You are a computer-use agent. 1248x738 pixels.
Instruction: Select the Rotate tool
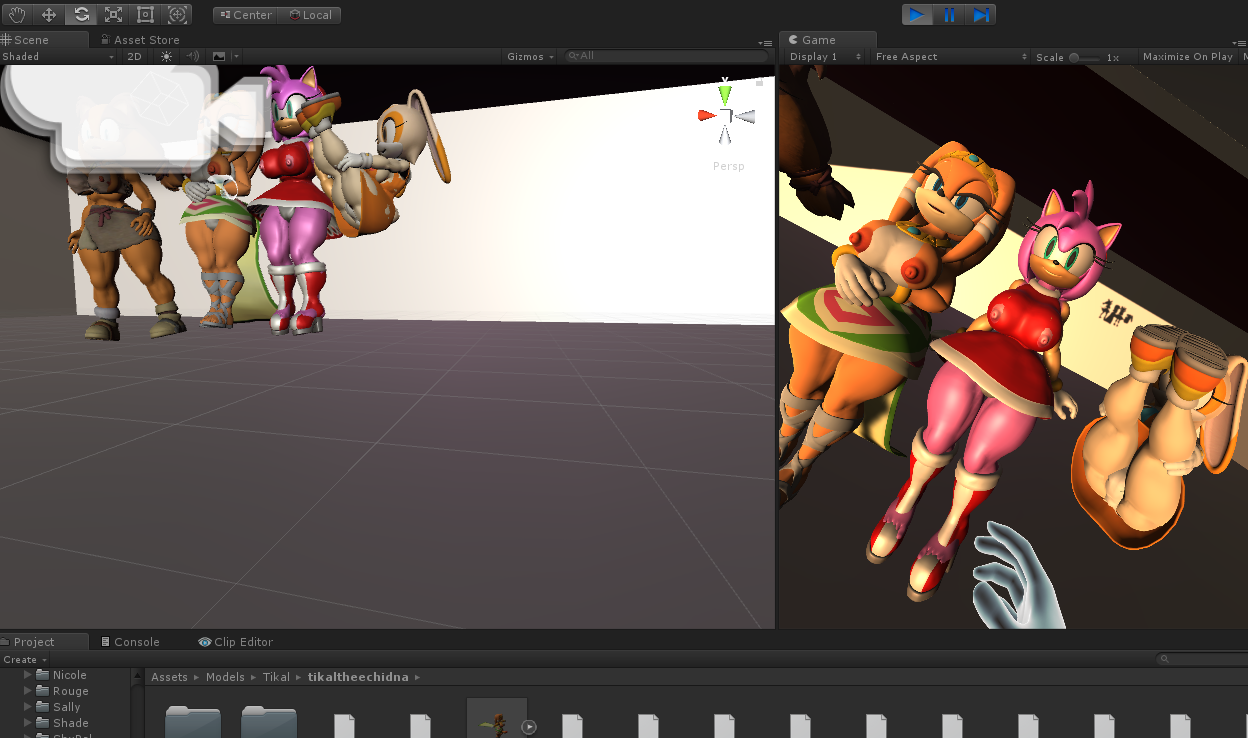81,15
